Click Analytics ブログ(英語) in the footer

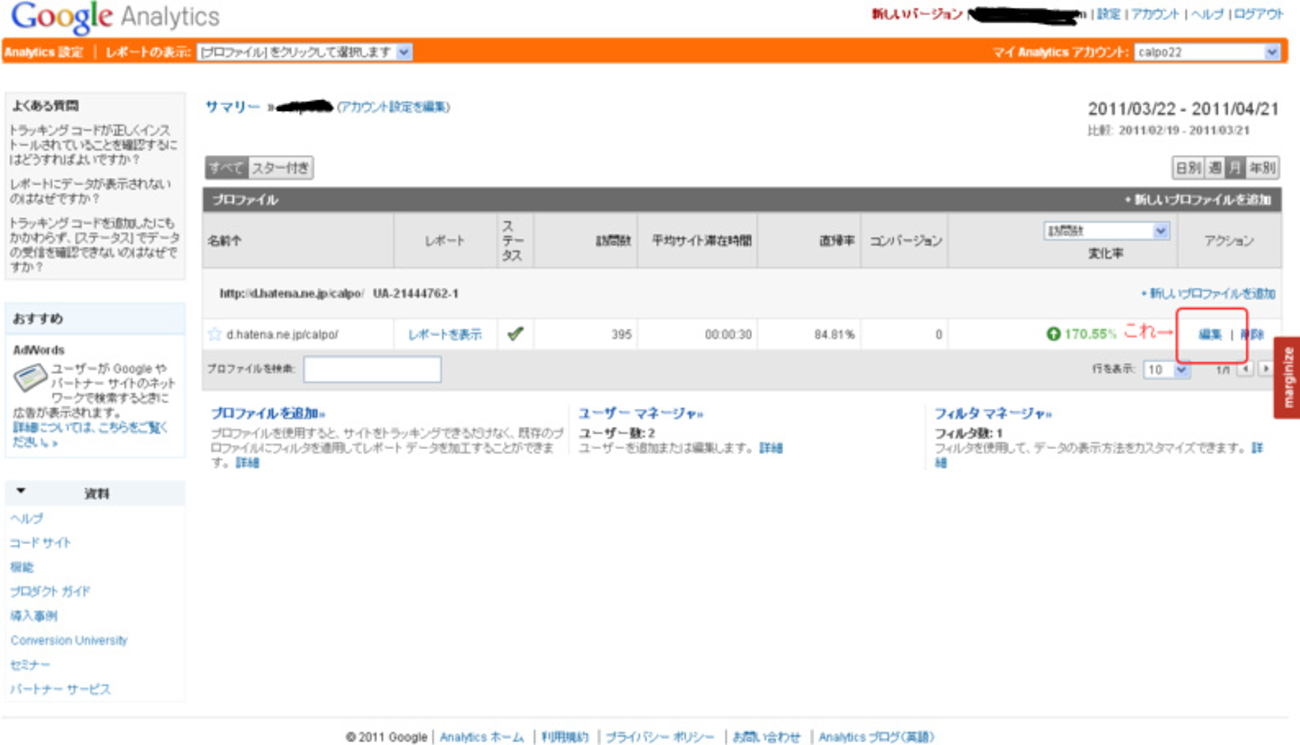coord(876,737)
